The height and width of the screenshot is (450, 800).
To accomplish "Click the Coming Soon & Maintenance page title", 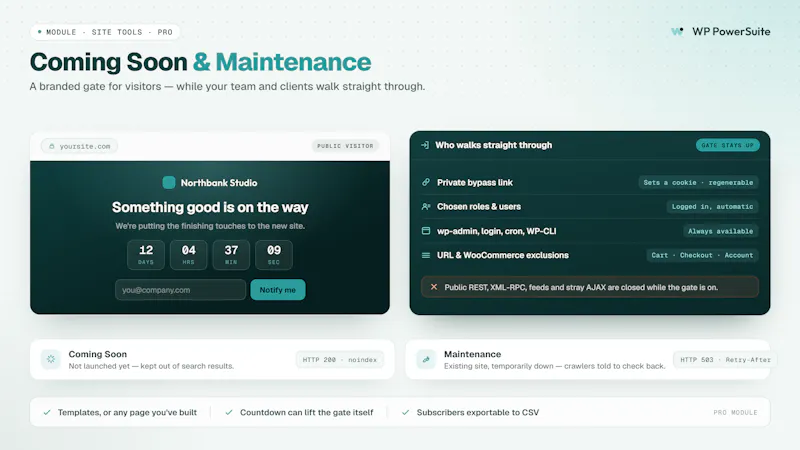I will pos(201,62).
